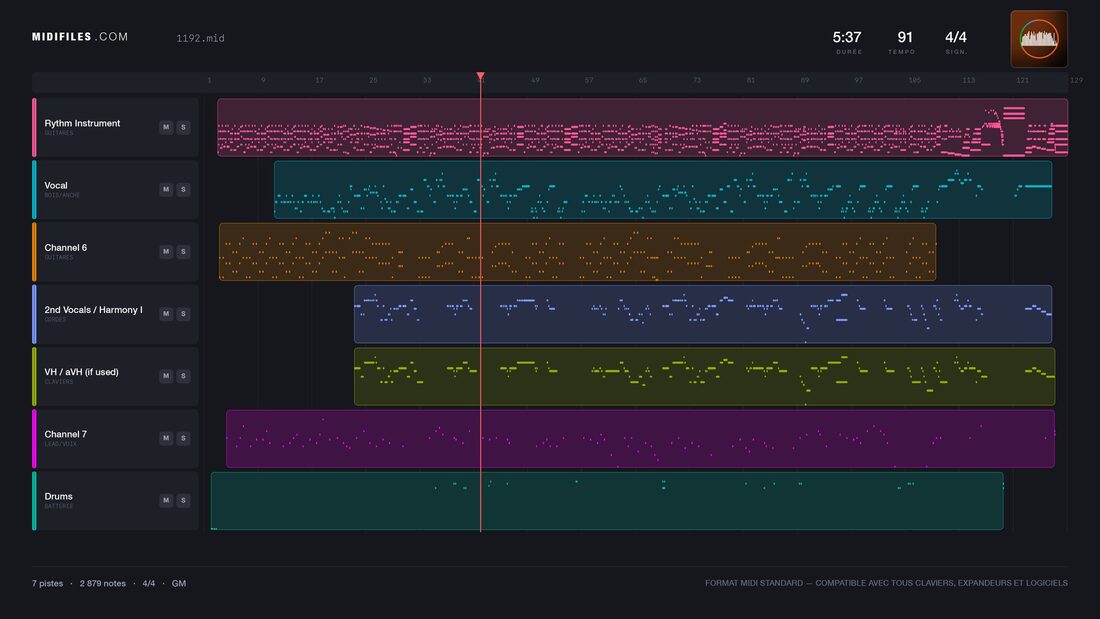The height and width of the screenshot is (619, 1100).
Task: Mute the Channel 7 track
Action: tap(166, 438)
